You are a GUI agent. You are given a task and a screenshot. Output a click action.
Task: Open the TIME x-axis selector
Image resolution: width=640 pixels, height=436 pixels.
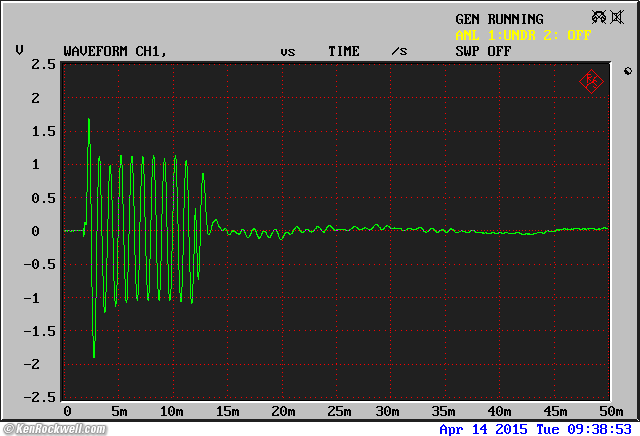tap(344, 50)
